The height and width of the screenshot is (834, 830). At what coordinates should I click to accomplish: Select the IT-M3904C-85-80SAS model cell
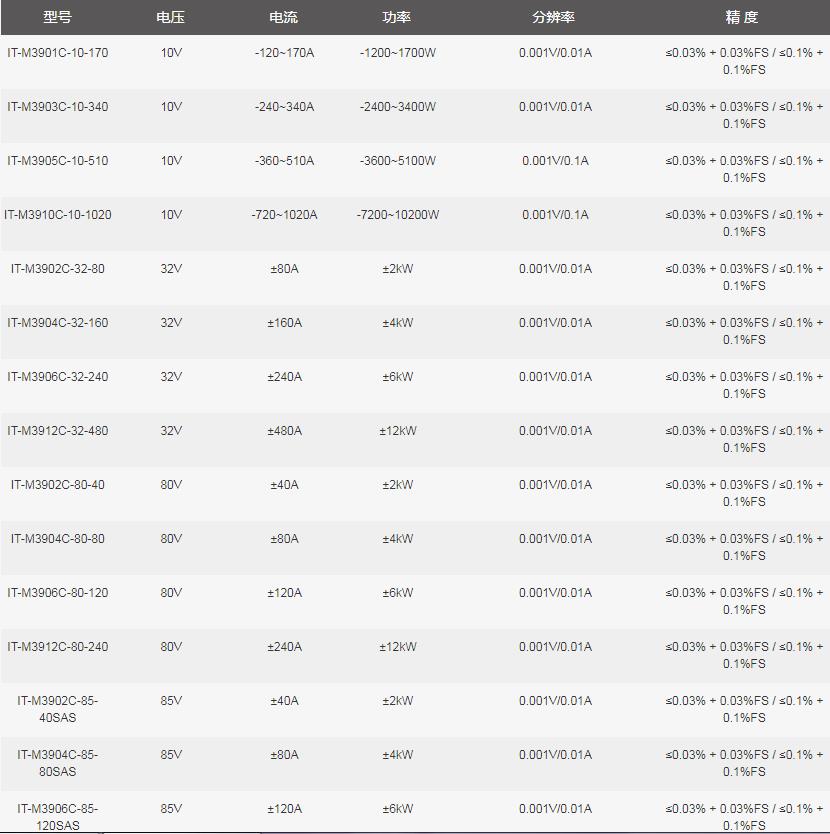coord(57,763)
